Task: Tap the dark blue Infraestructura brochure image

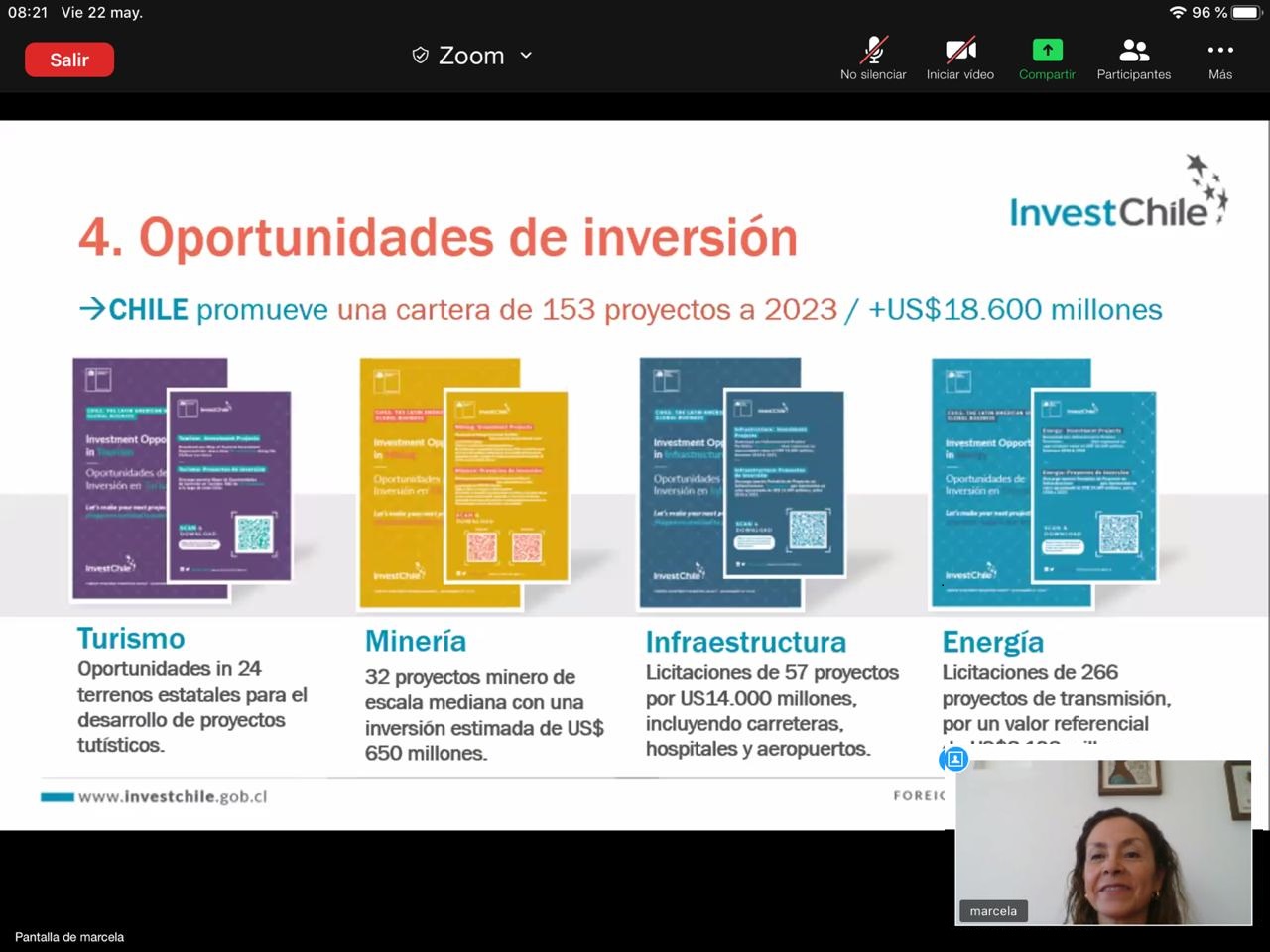Action: (x=742, y=483)
